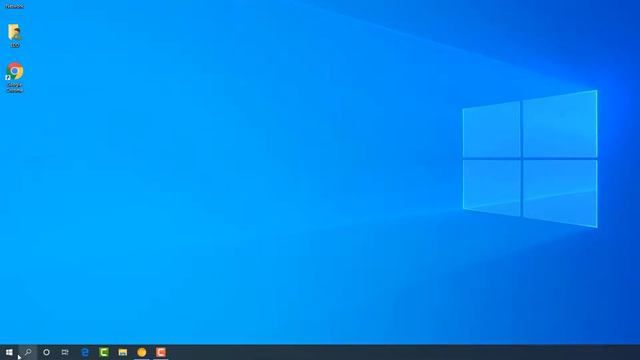Open Task View in taskbar
This screenshot has width=640, height=360.
point(65,352)
